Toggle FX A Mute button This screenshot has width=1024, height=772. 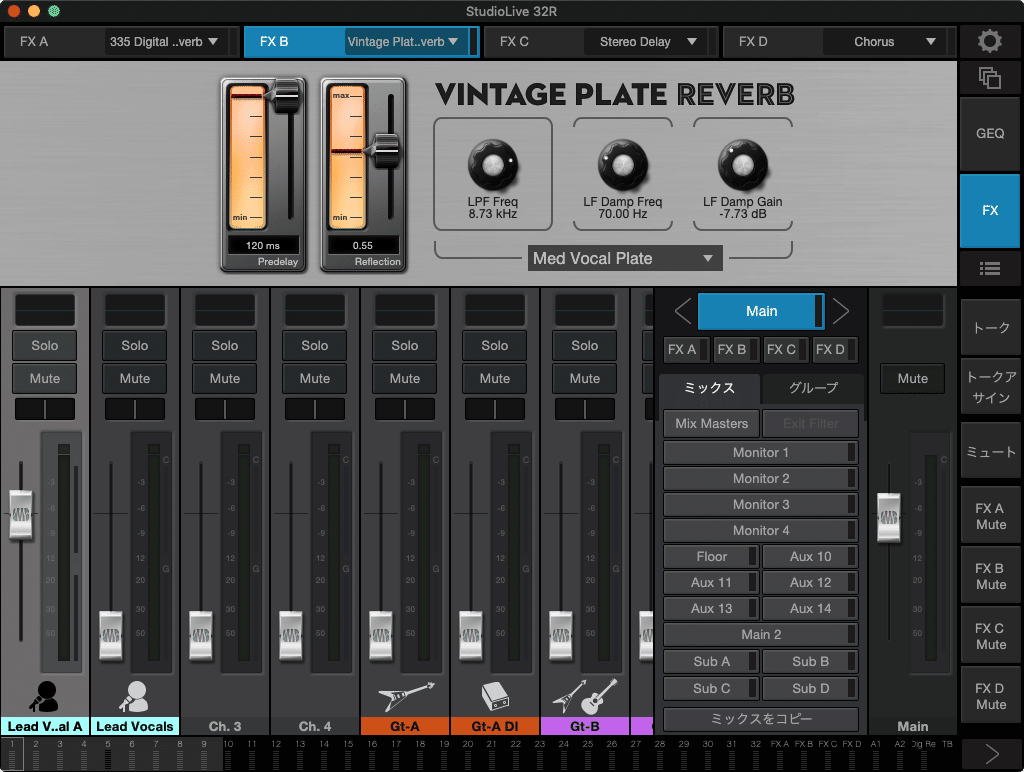click(990, 516)
